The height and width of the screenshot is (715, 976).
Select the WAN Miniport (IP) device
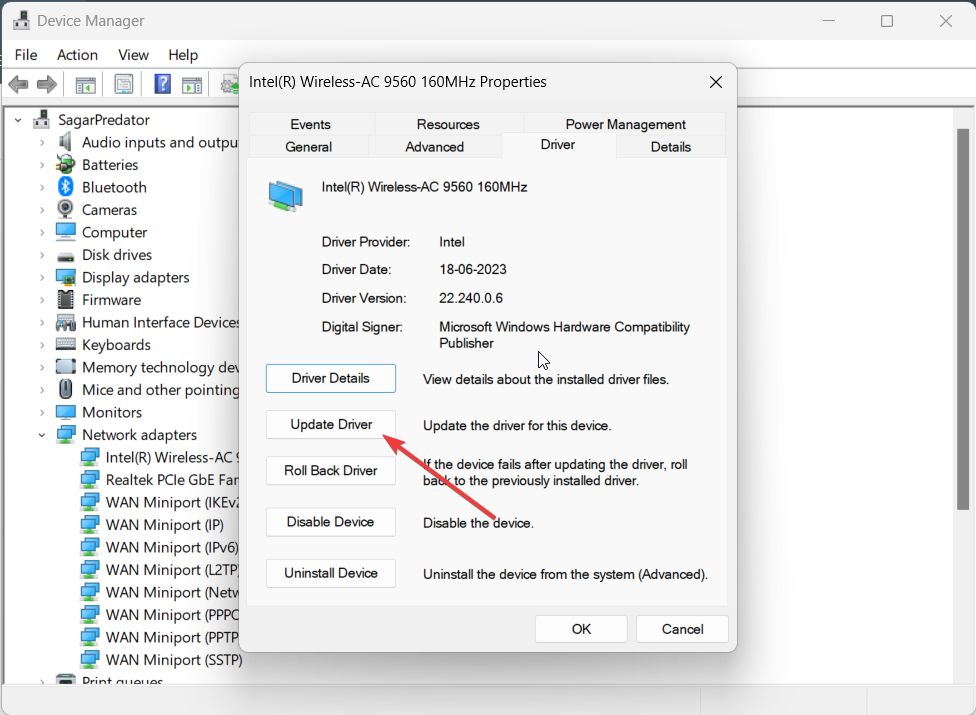point(164,525)
